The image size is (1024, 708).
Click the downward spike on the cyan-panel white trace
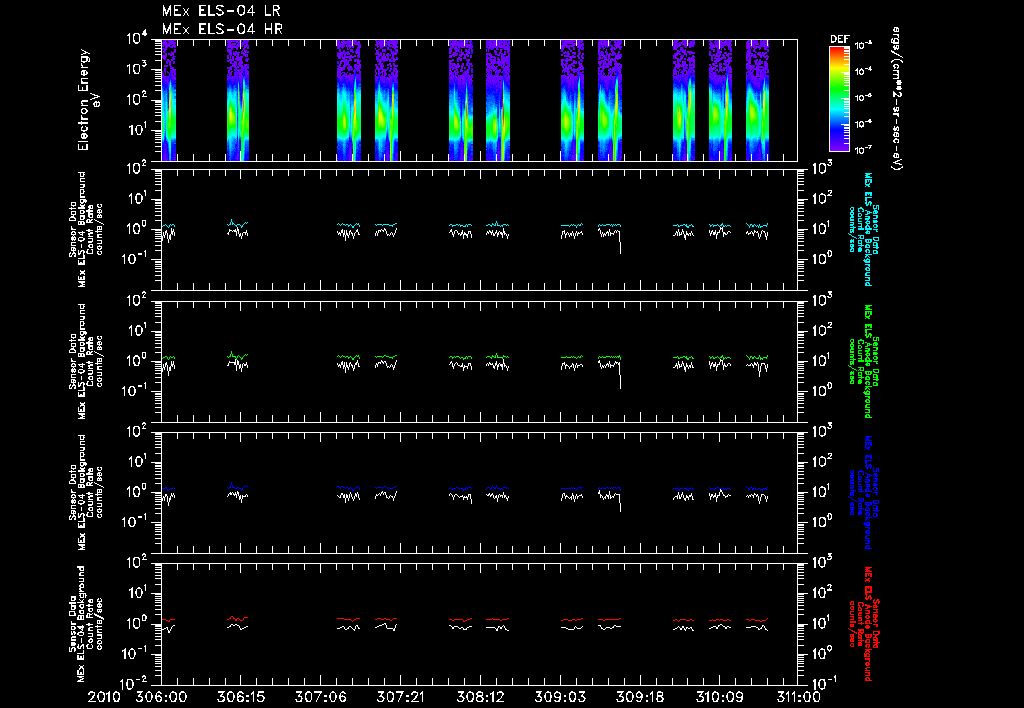(x=620, y=241)
